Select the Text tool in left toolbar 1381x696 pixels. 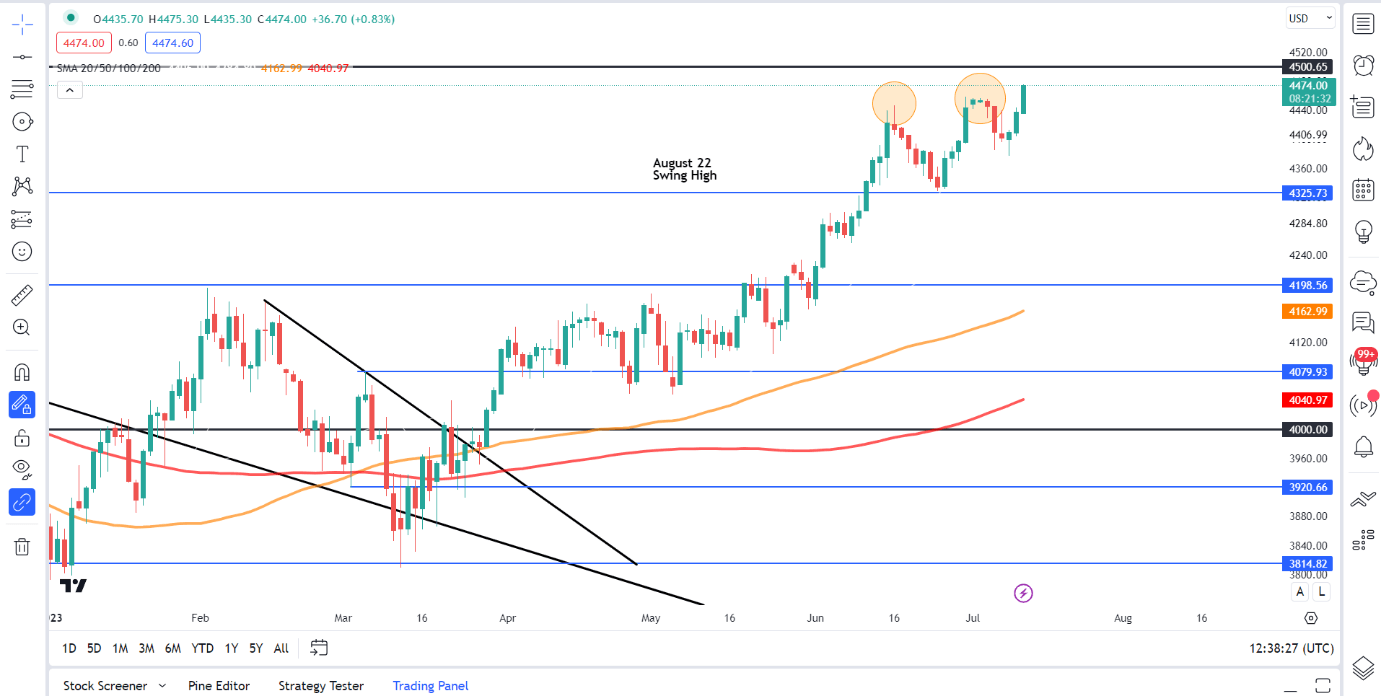pyautogui.click(x=22, y=154)
